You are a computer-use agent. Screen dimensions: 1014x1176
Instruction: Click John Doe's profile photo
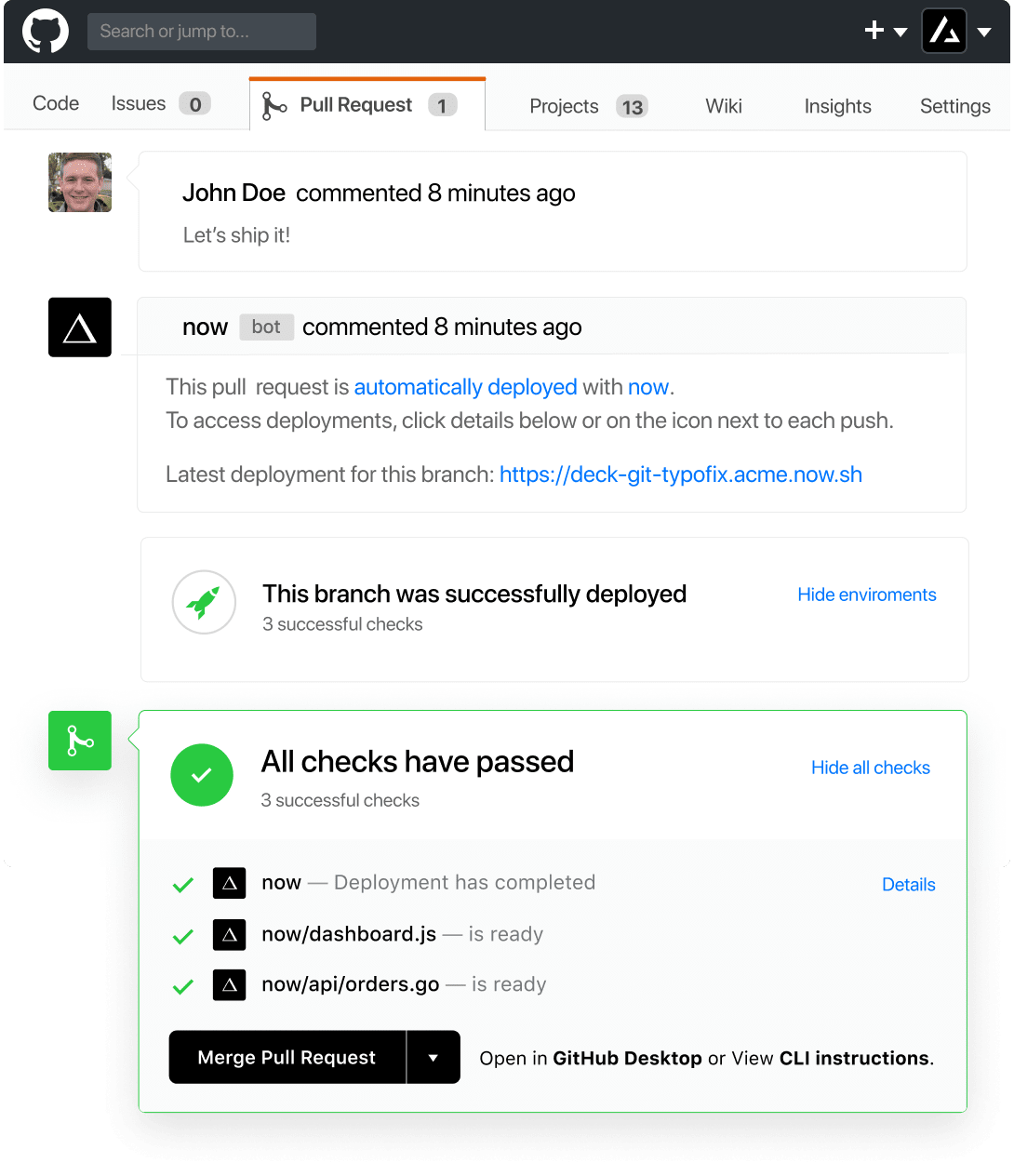(x=80, y=182)
